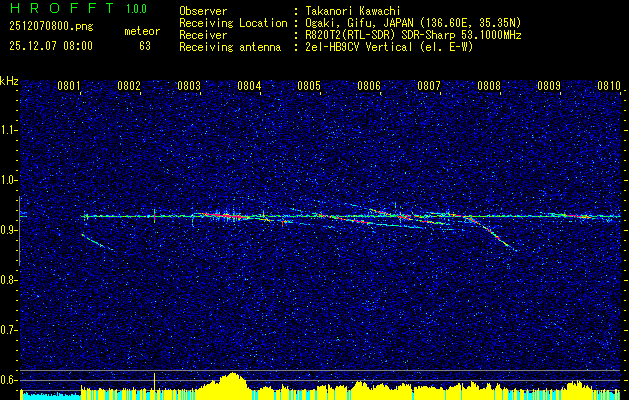Select the filename 2512070800.png

pyautogui.click(x=51, y=27)
